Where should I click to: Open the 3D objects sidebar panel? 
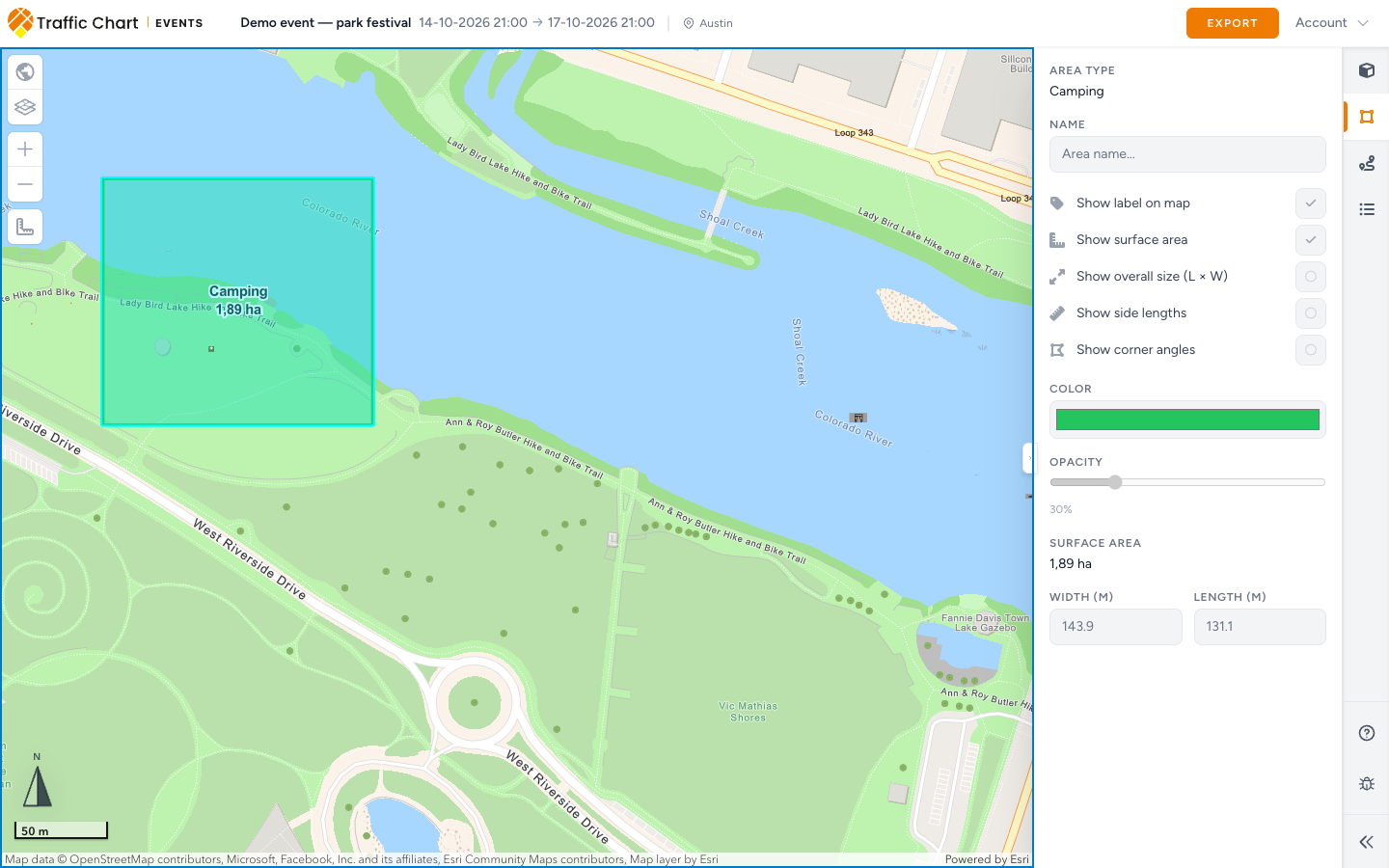click(x=1367, y=70)
